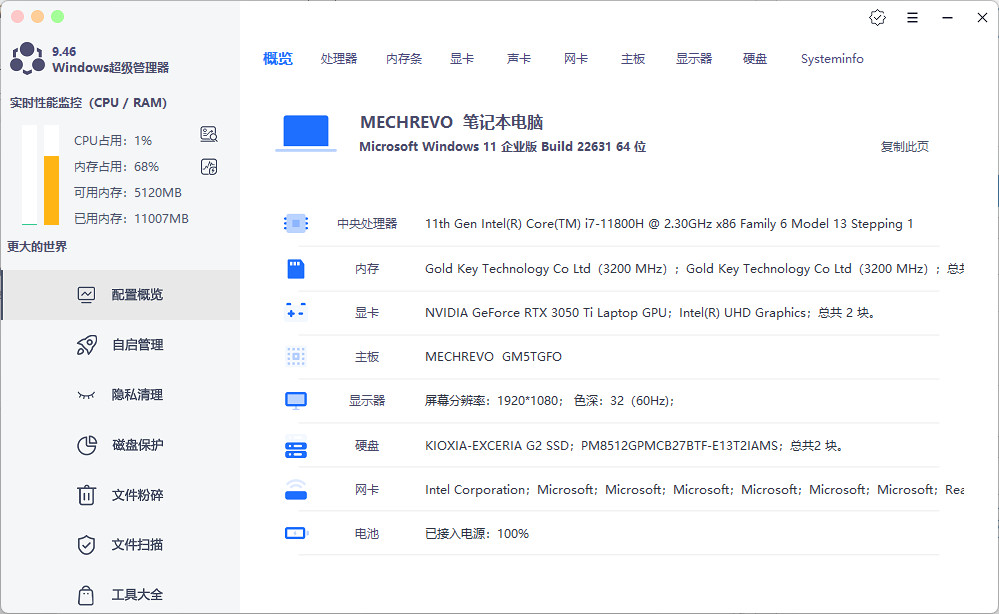Click the 内存 memory card icon

coord(296,269)
